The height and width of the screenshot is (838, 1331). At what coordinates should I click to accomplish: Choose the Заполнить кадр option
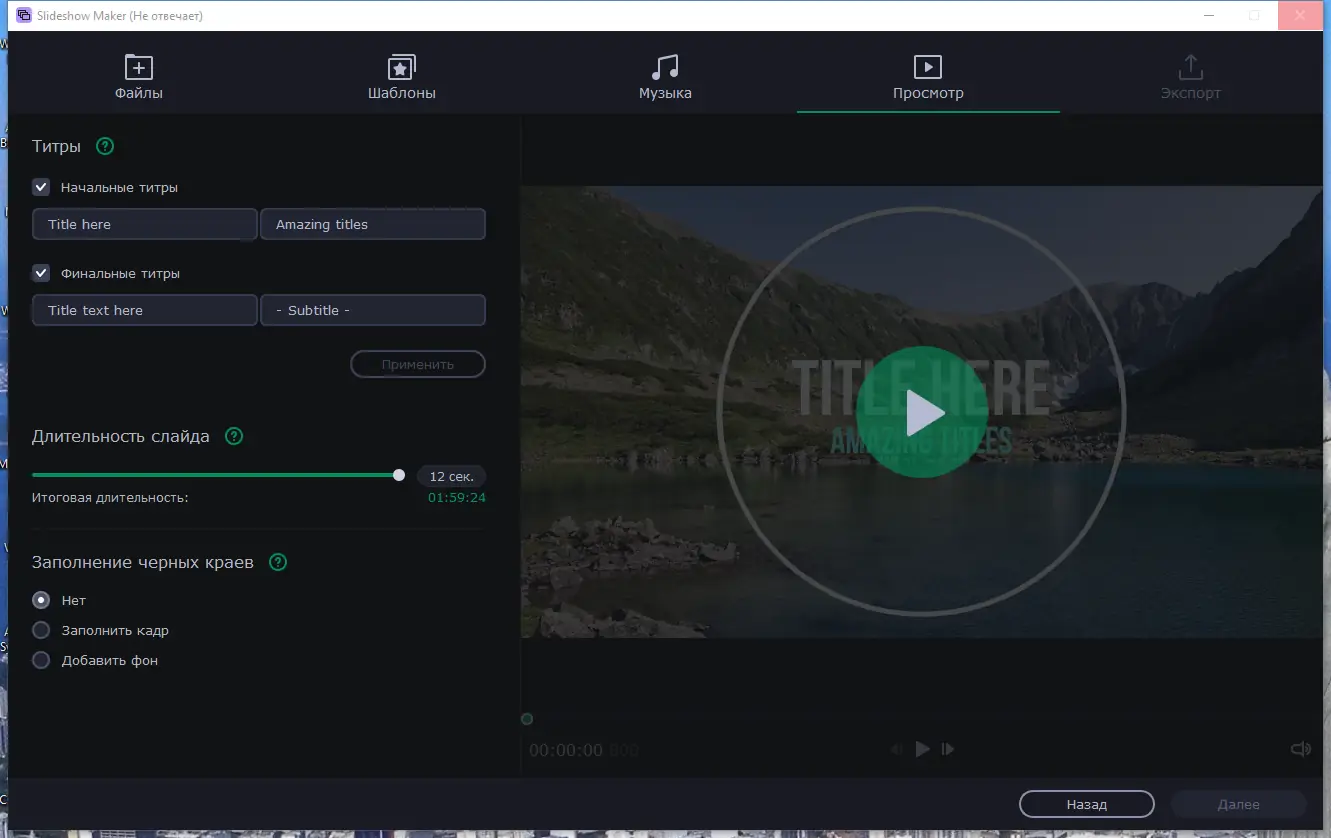41,630
